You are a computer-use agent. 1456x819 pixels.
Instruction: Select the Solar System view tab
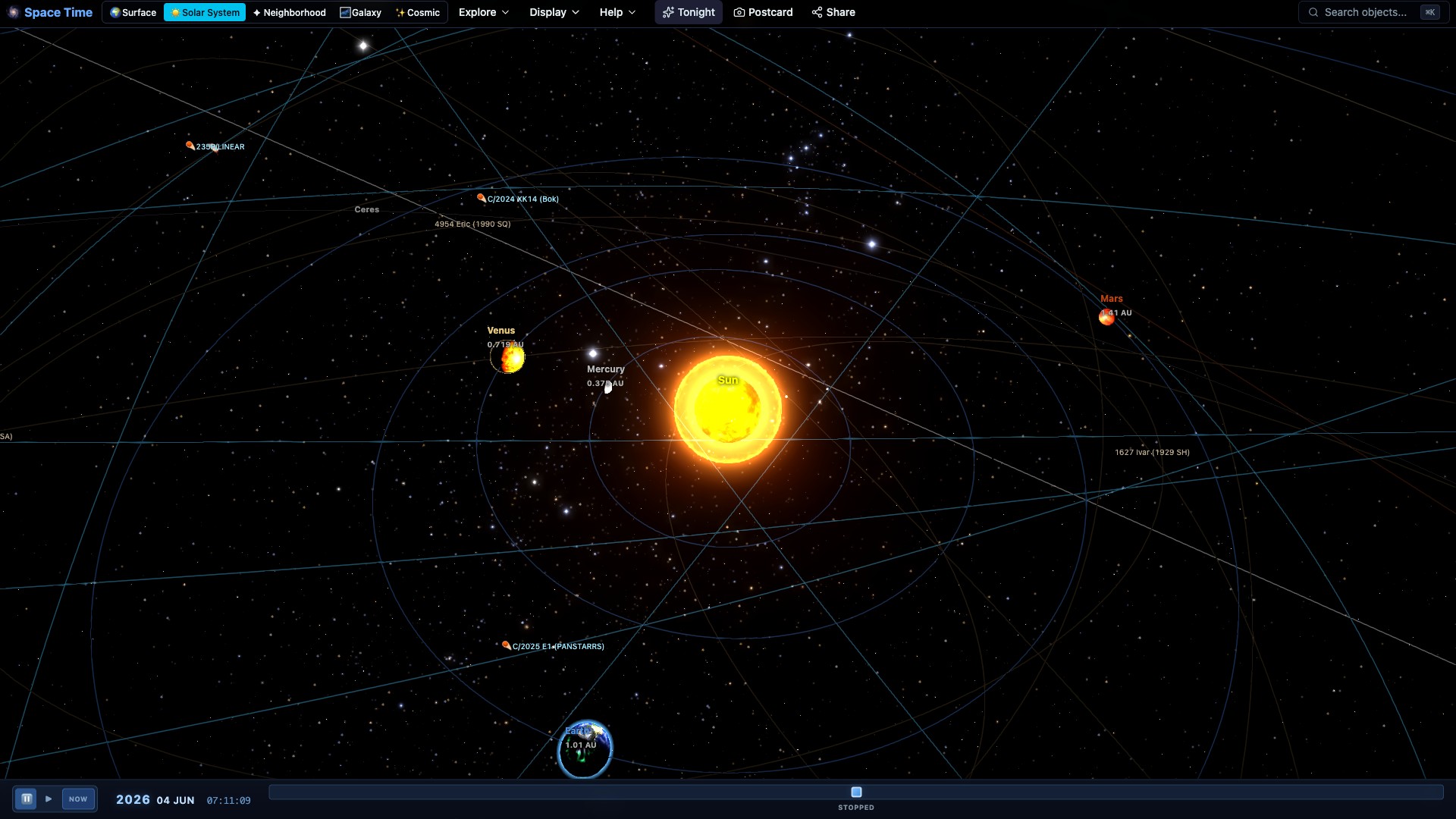[205, 12]
